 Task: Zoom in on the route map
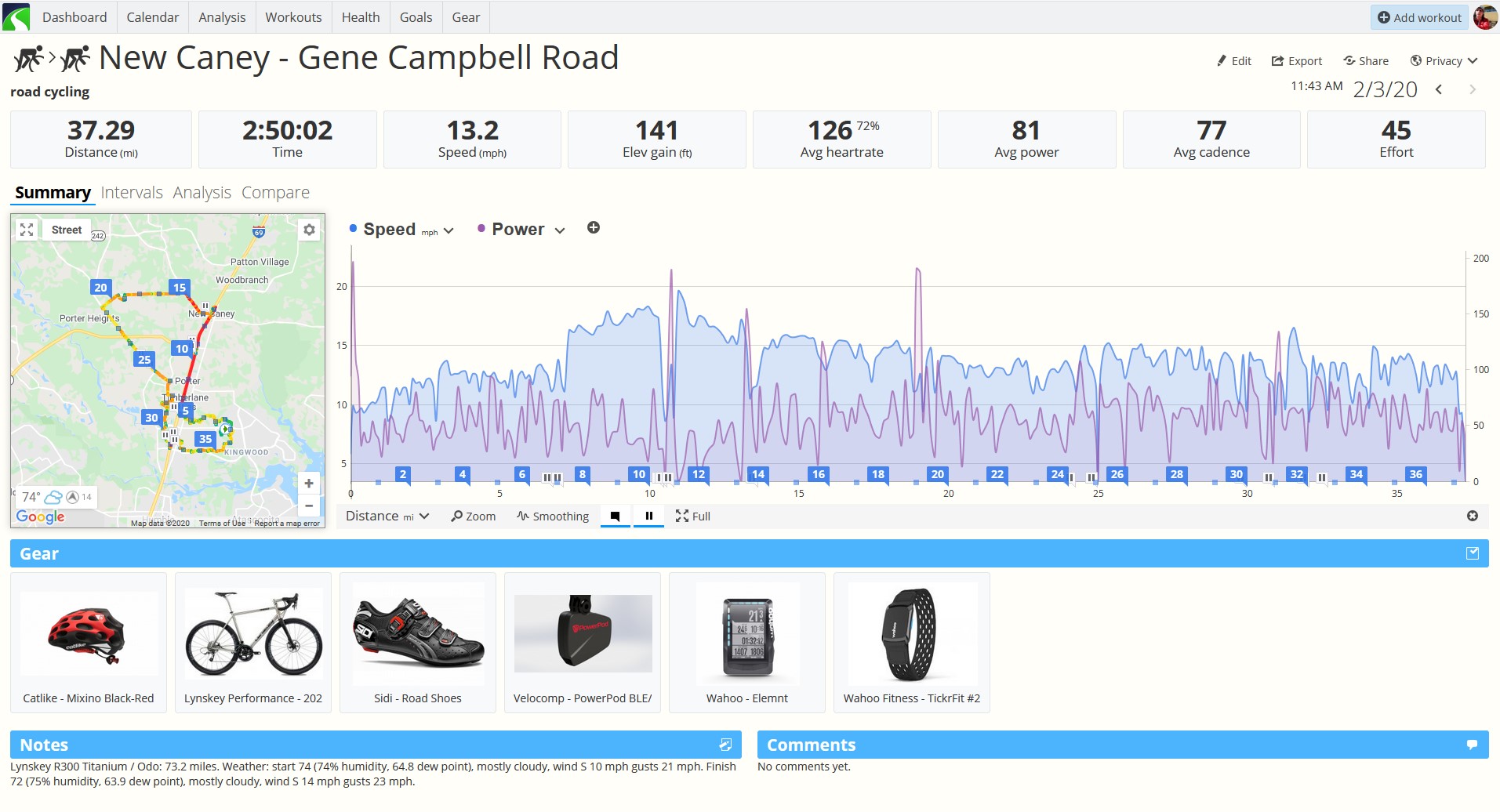(x=309, y=484)
